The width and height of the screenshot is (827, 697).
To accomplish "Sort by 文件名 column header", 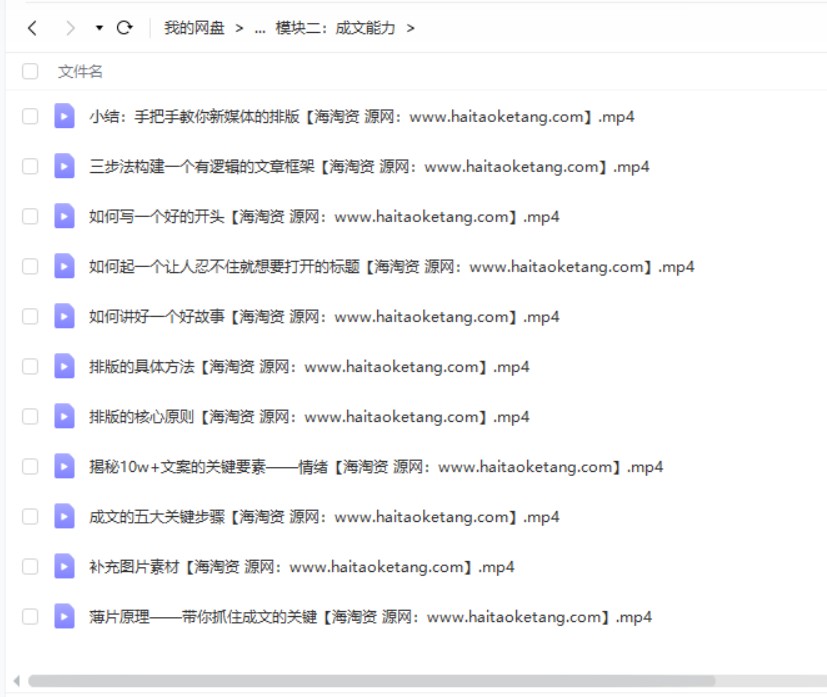I will click(x=80, y=71).
